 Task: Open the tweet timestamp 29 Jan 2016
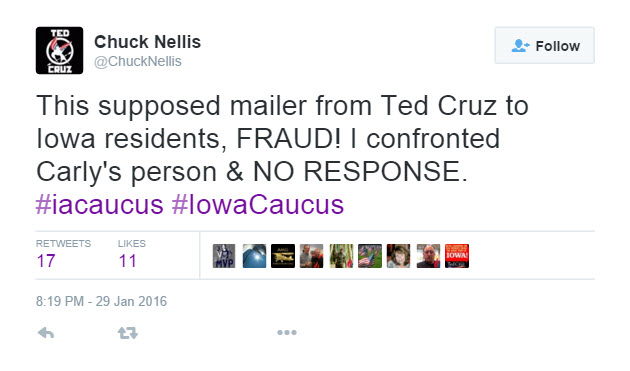tap(101, 301)
